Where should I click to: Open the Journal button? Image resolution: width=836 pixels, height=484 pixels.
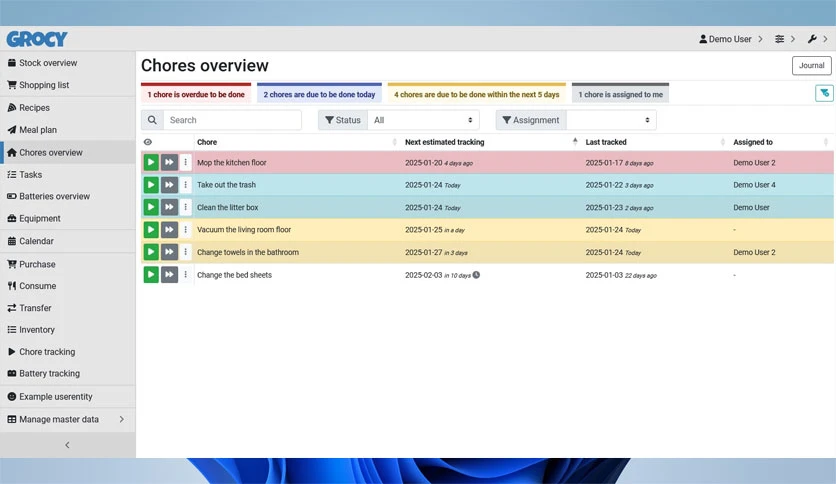point(811,66)
